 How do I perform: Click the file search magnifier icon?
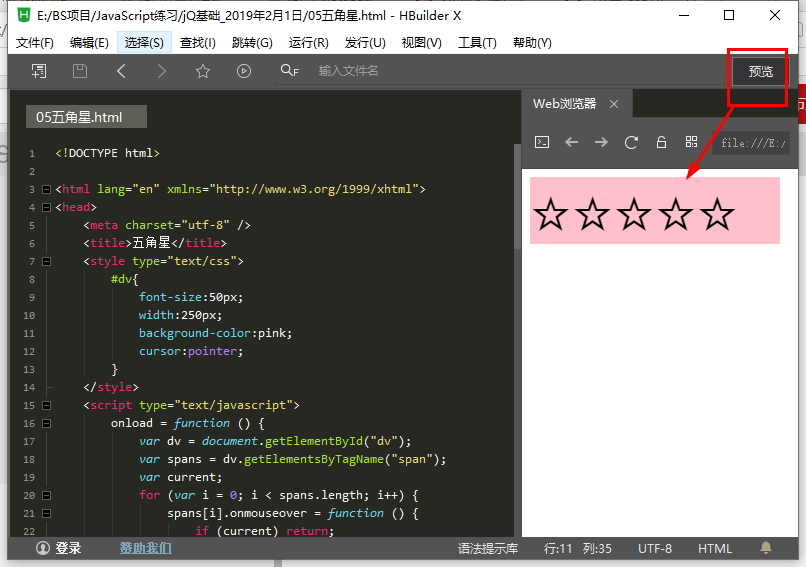tap(289, 70)
